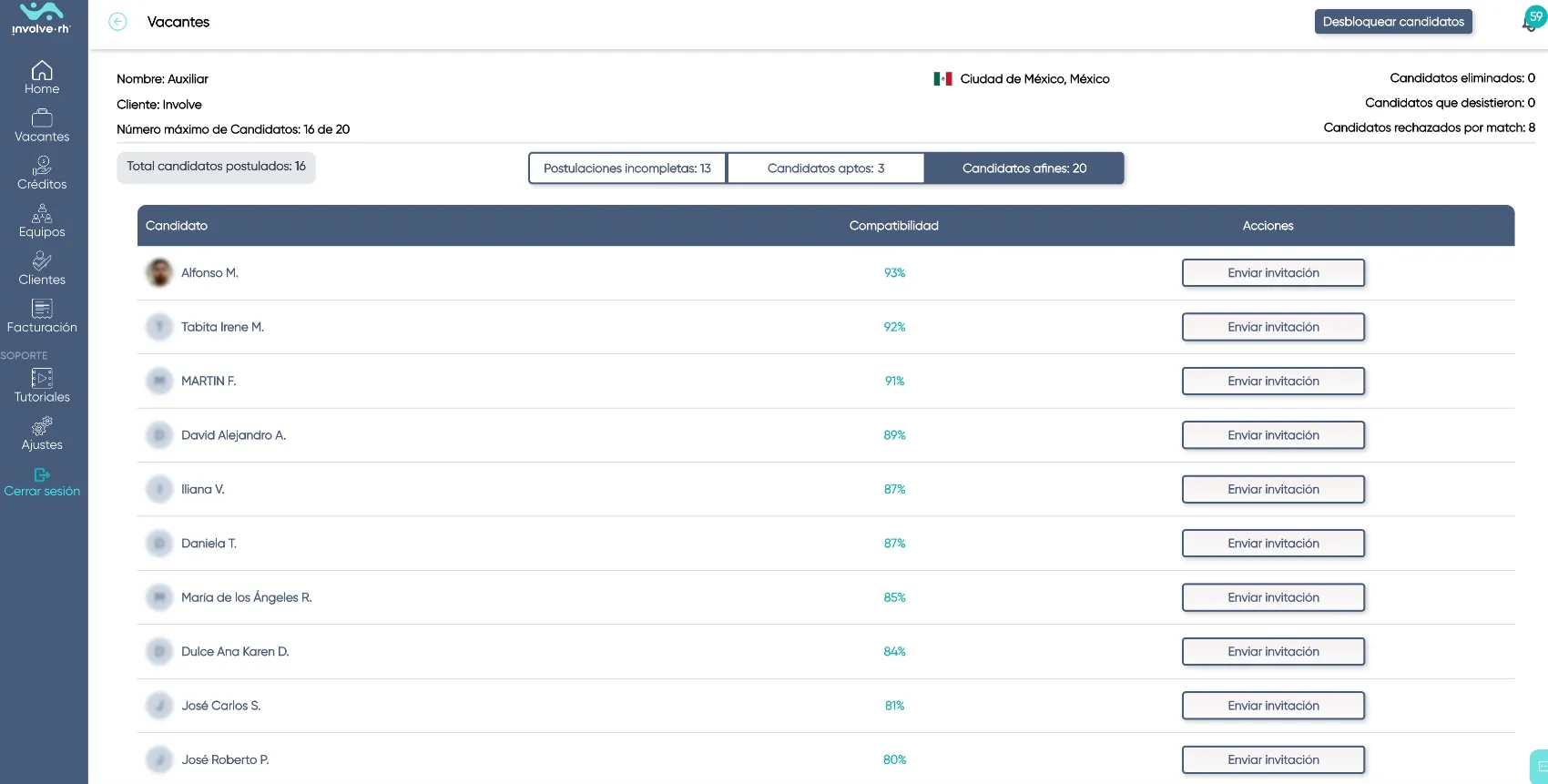Switch to Candidatos aptos: 3 tab
The image size is (1548, 784).
click(826, 168)
